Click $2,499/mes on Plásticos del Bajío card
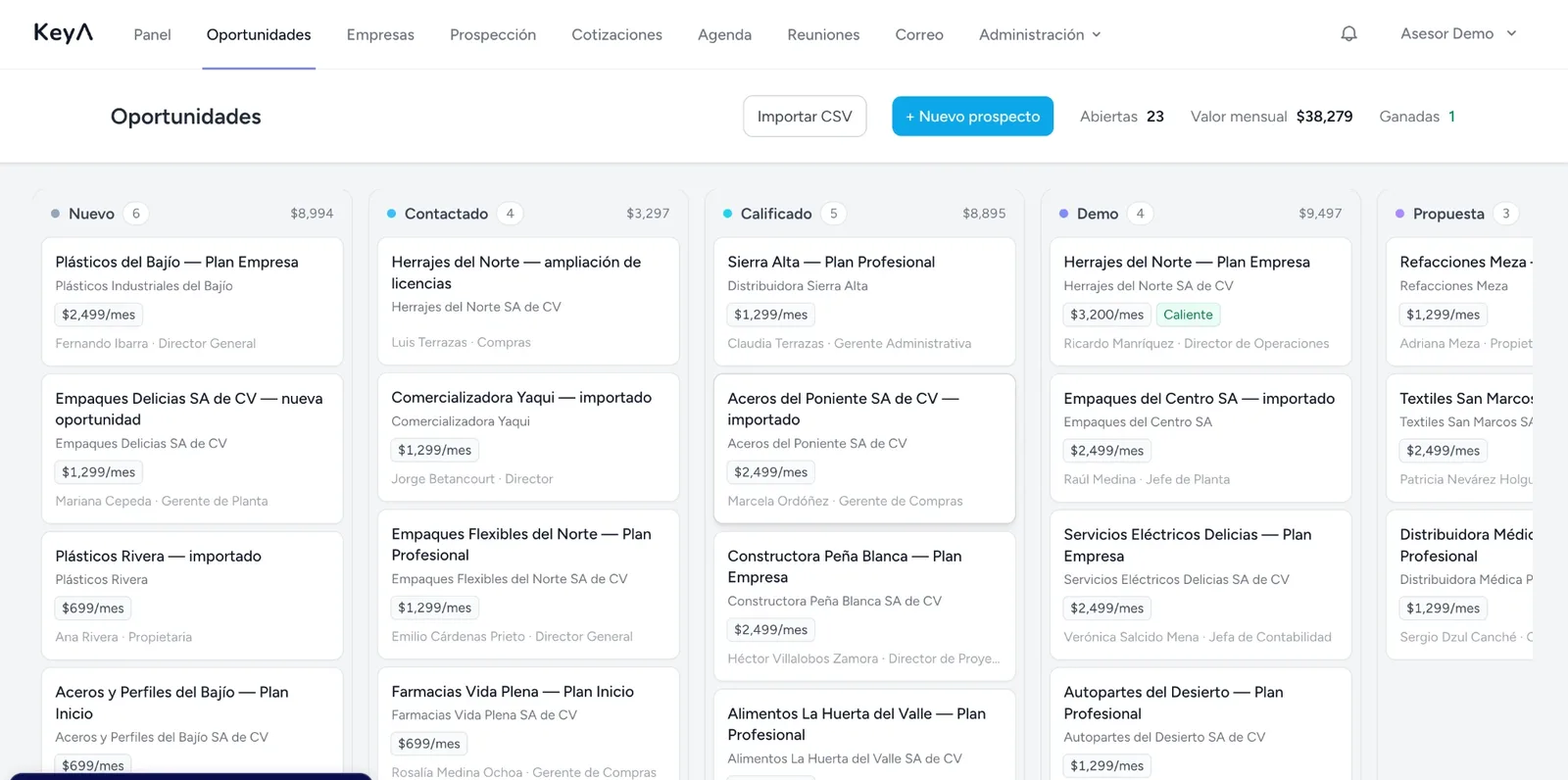 coord(98,315)
